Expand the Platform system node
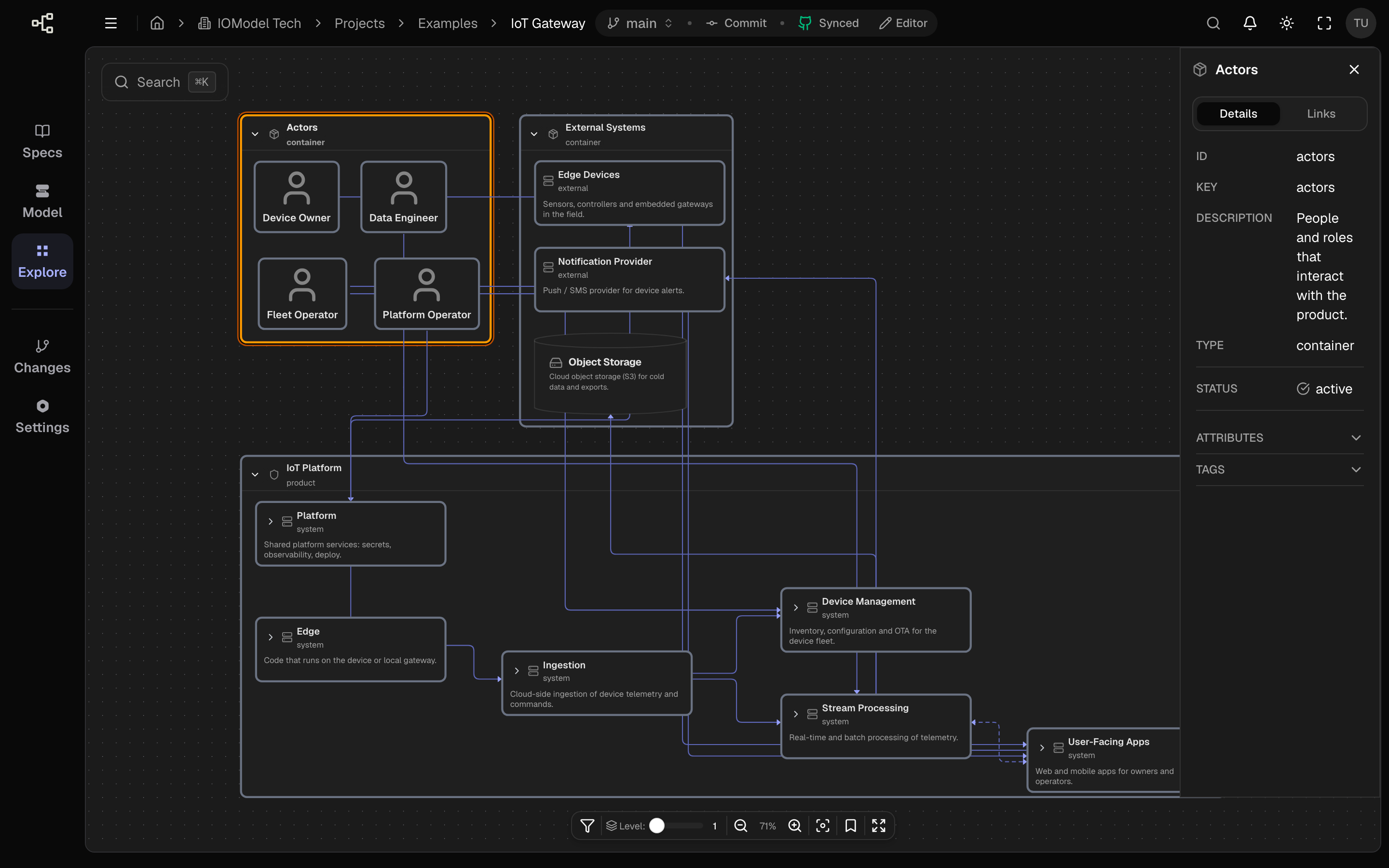Screen dimensions: 1389x868 coord(271,521)
